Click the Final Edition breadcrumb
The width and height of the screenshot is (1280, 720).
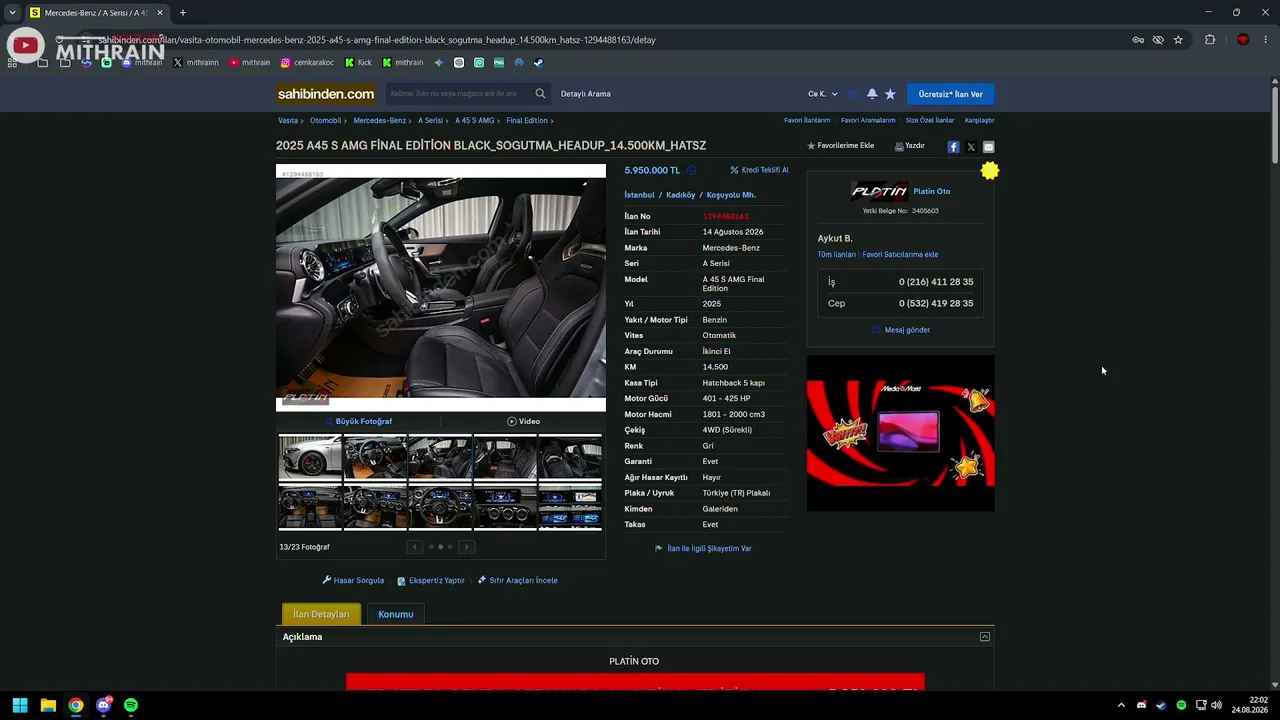527,121
